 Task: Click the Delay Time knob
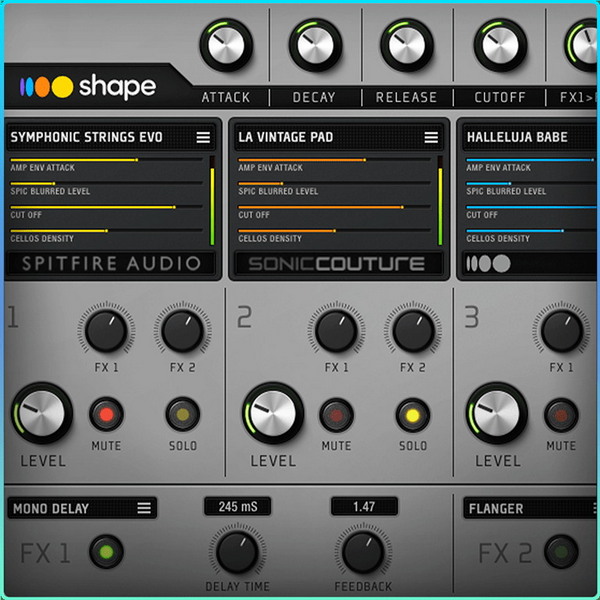point(237,552)
